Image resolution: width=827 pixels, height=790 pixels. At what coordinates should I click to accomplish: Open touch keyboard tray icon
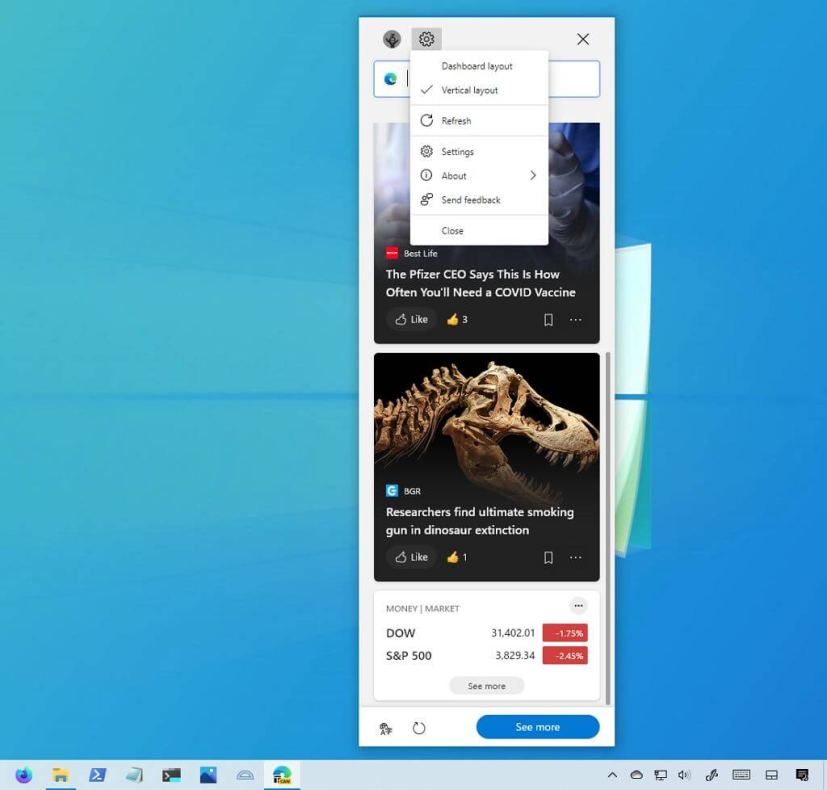click(741, 774)
